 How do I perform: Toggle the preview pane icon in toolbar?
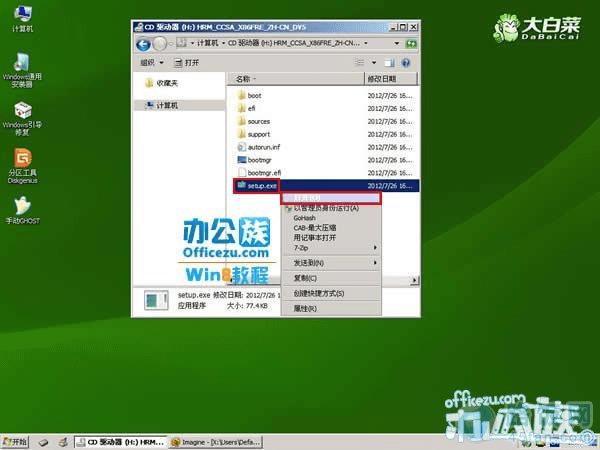tap(389, 63)
